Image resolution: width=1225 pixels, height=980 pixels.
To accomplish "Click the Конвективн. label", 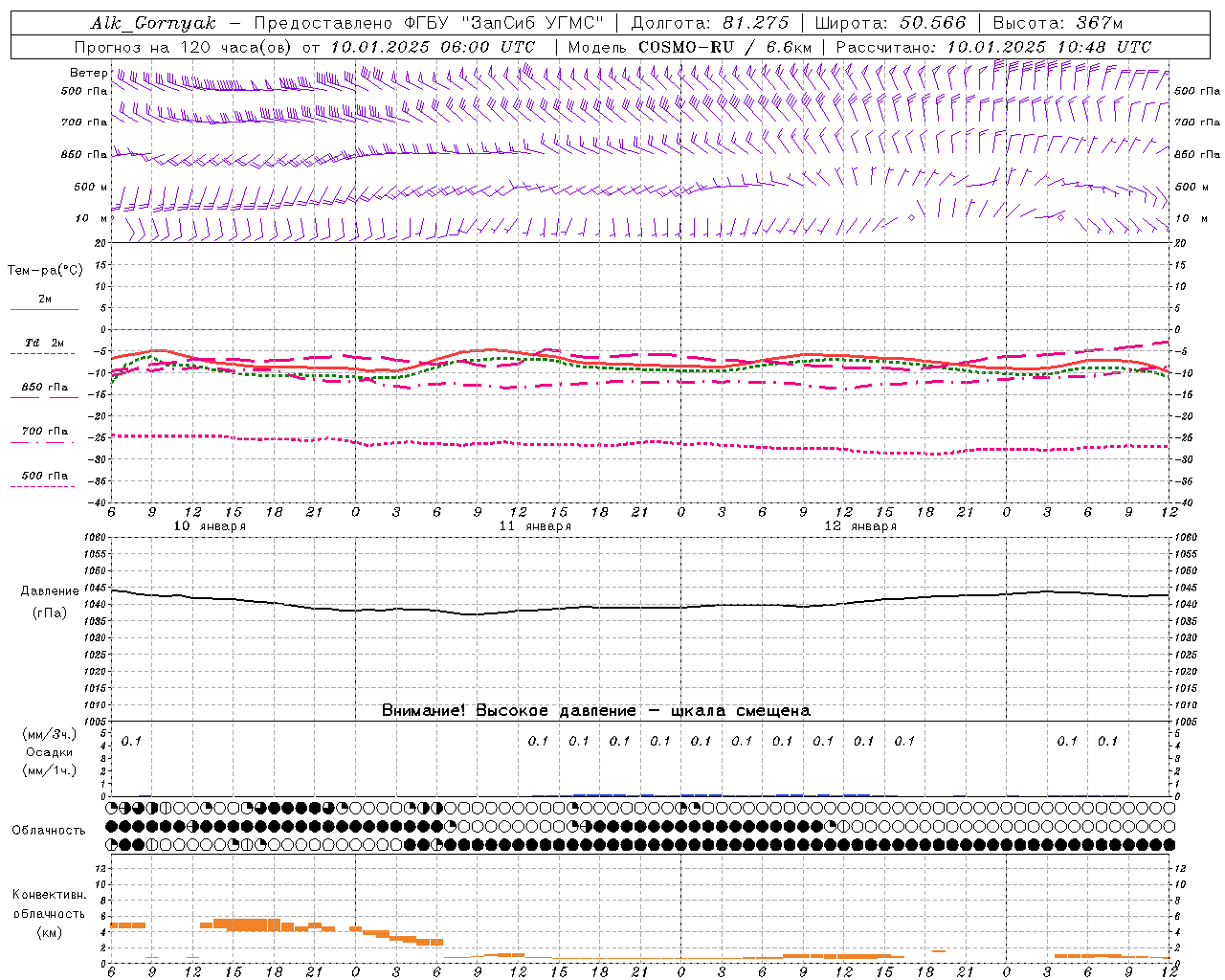I will click(49, 895).
